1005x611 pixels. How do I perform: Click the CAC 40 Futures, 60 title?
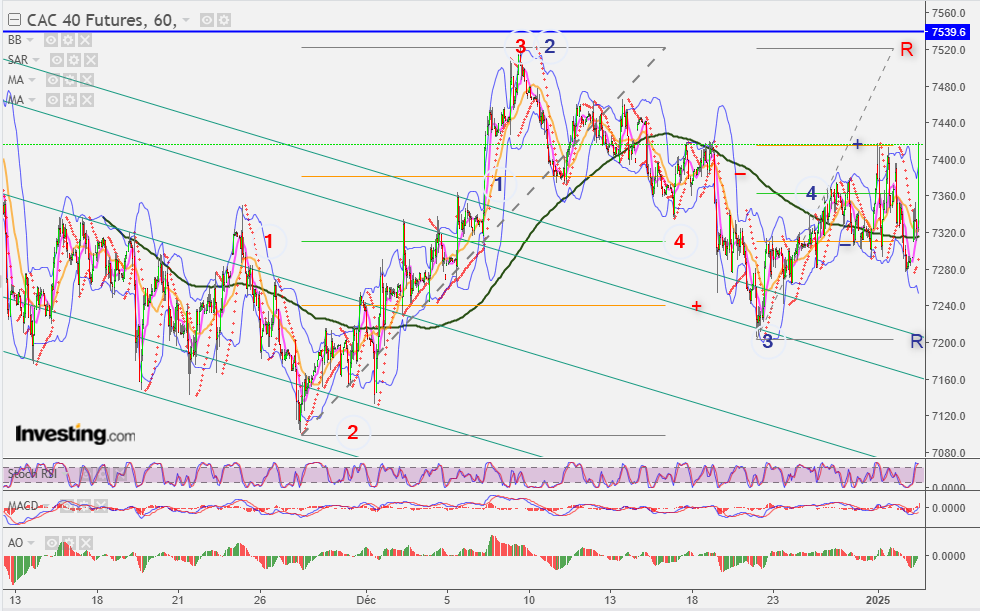click(x=102, y=21)
